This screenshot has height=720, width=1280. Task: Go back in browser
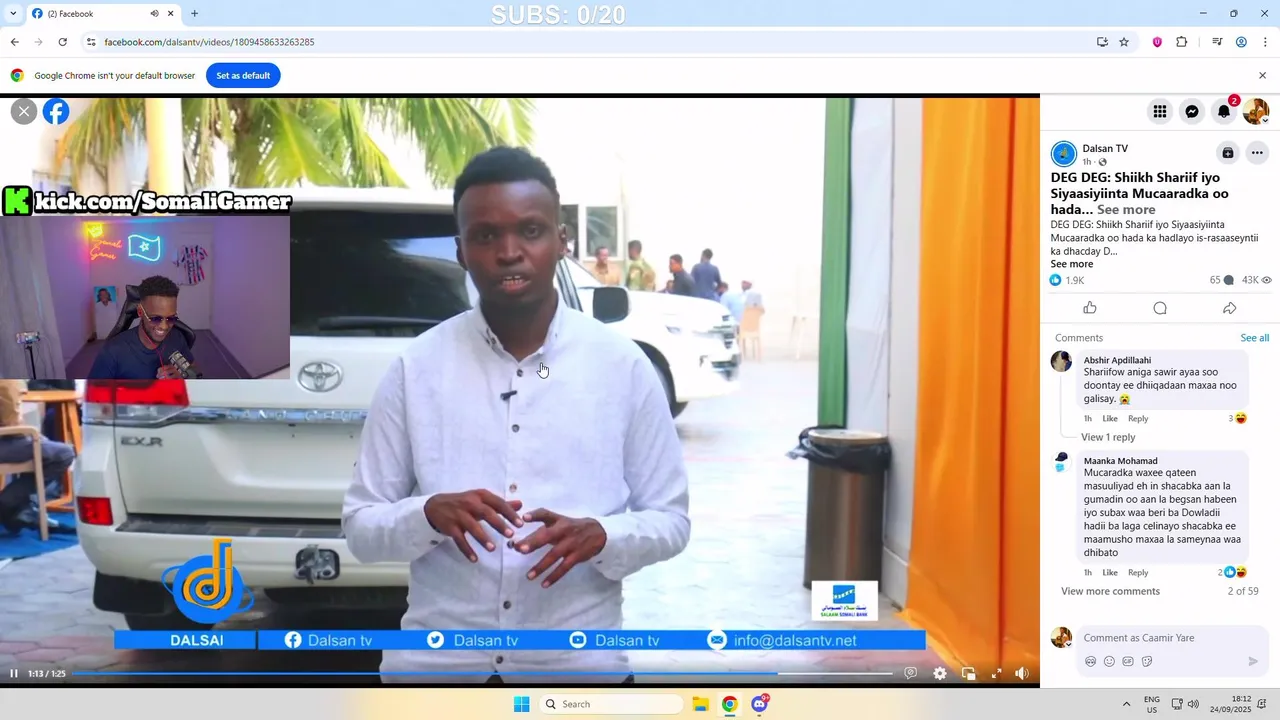point(14,42)
